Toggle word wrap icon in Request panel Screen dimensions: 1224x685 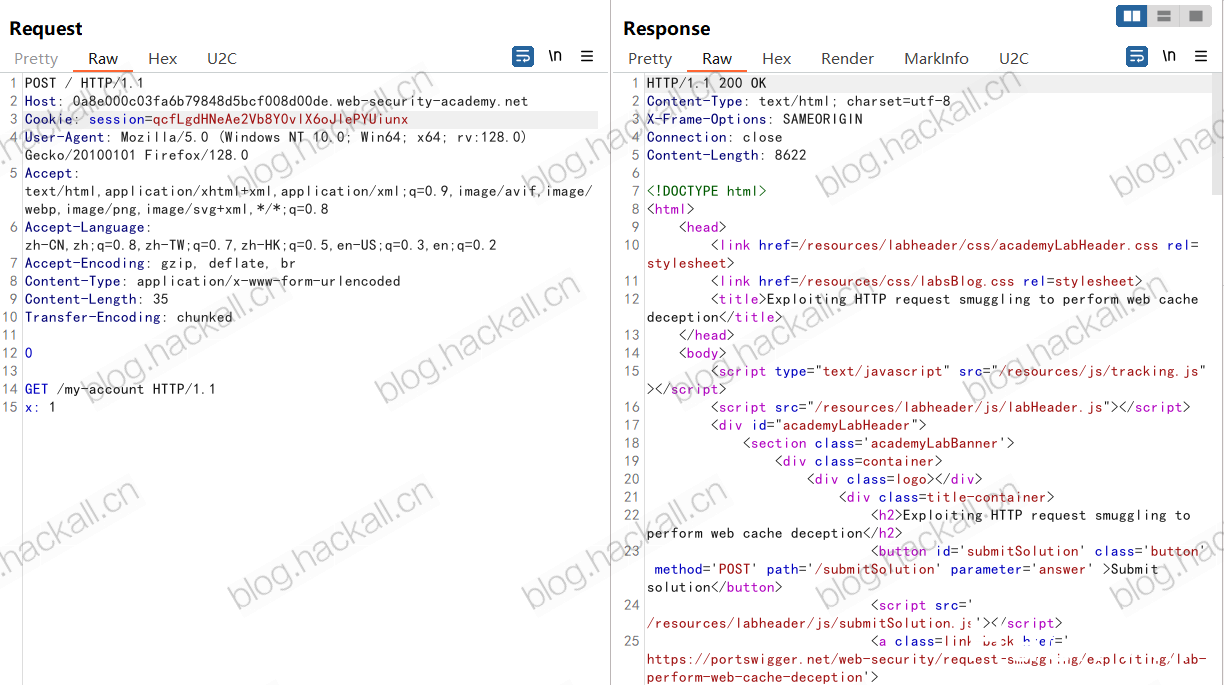(523, 57)
